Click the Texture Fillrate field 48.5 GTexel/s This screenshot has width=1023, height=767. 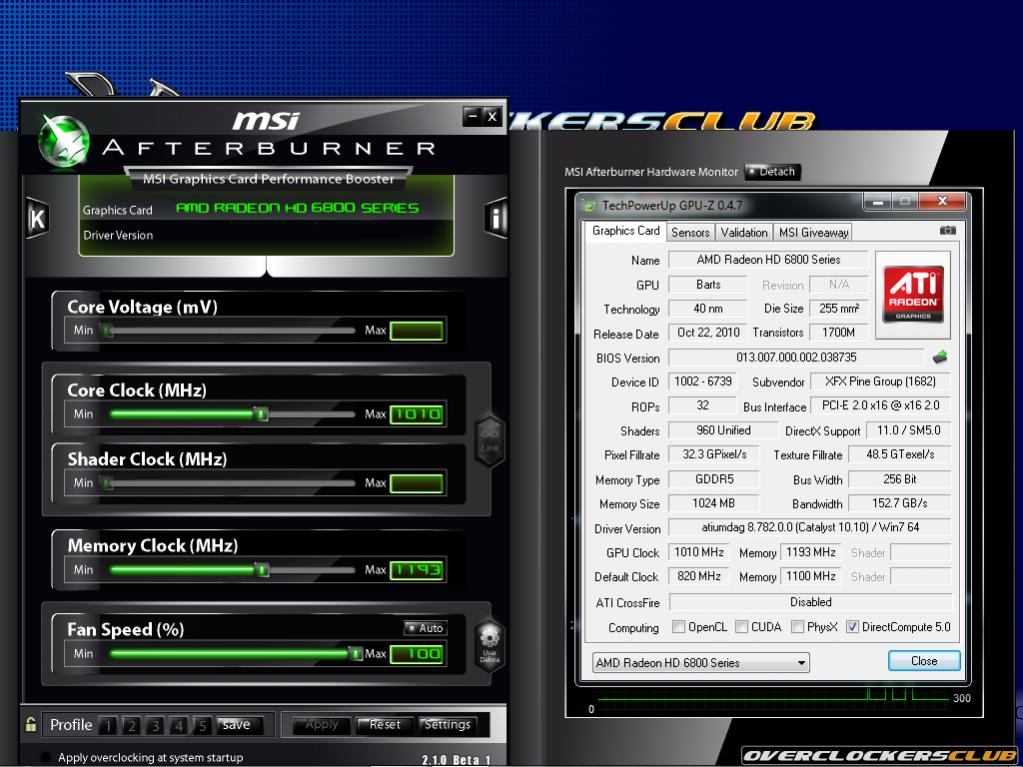coord(899,455)
